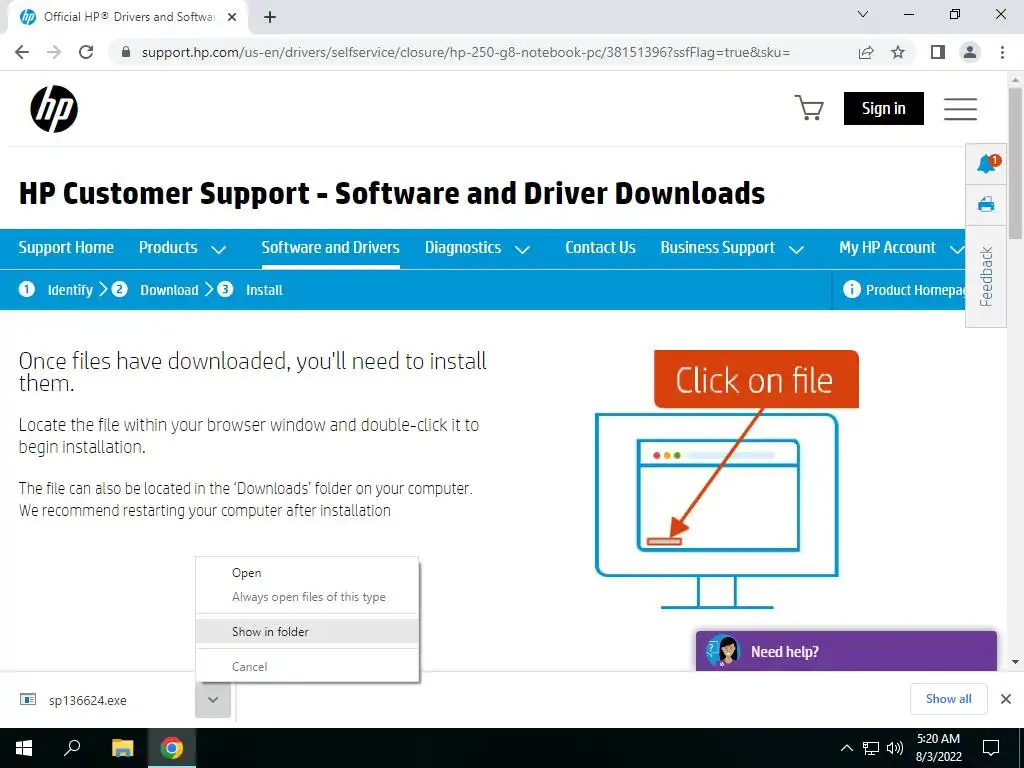Screen dimensions: 1024x768
Task: Share this page icon
Action: pyautogui.click(x=866, y=52)
